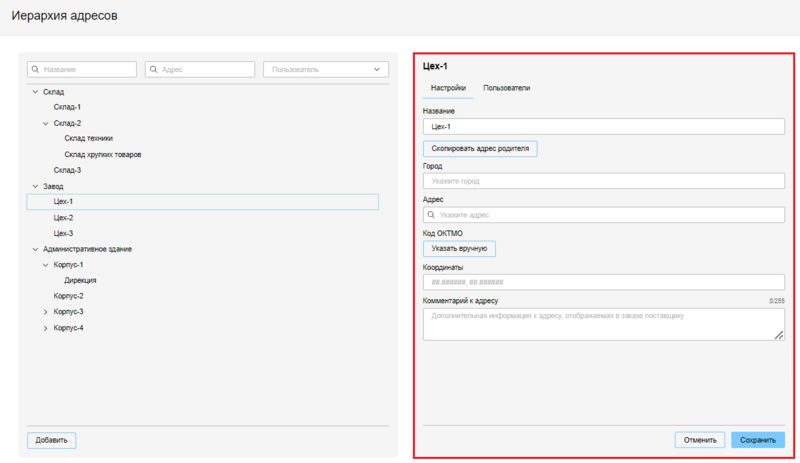Viewport: 800px width, 463px height.
Task: Collapse the Склад-2 branch
Action: (45, 123)
